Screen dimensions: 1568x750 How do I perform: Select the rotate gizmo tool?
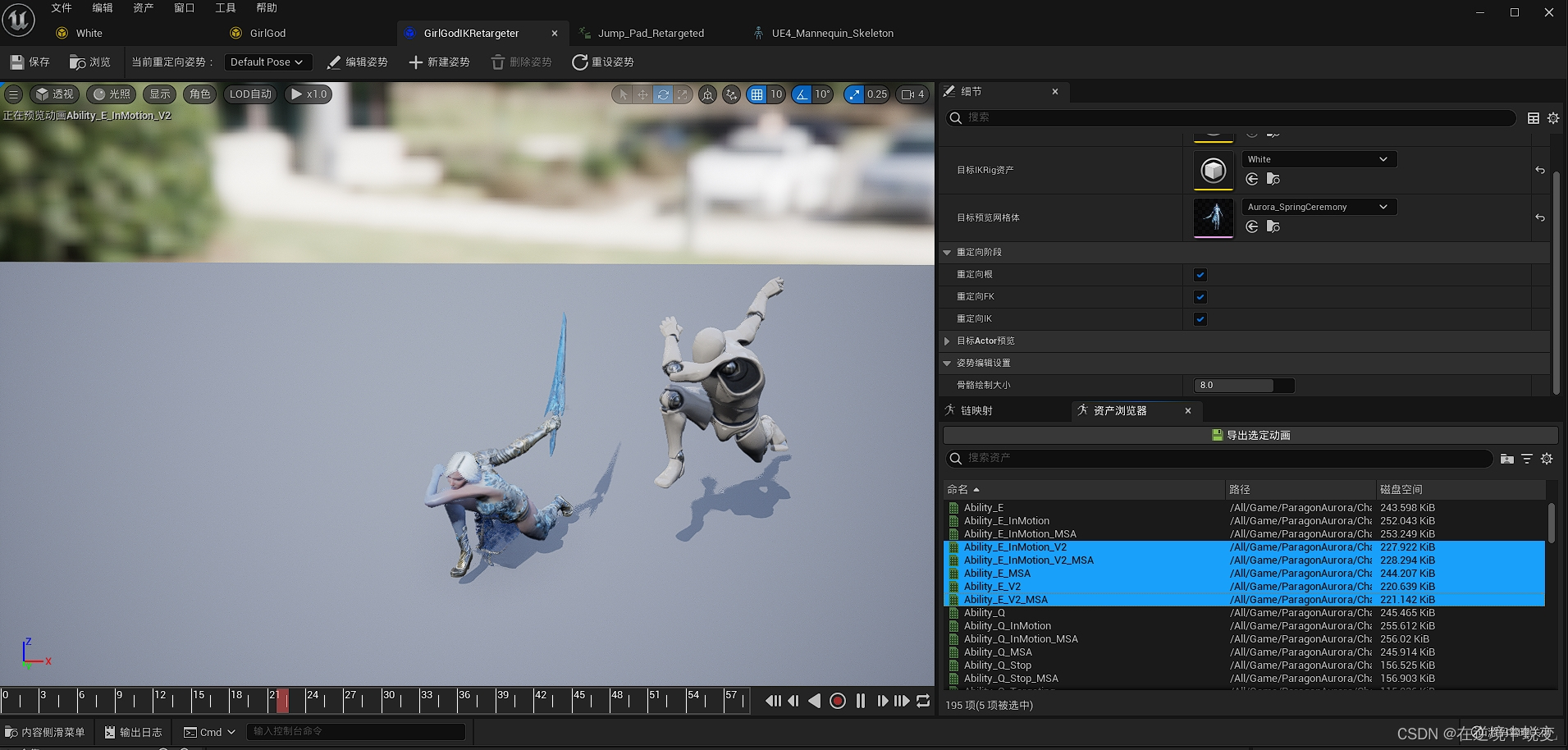[x=663, y=94]
